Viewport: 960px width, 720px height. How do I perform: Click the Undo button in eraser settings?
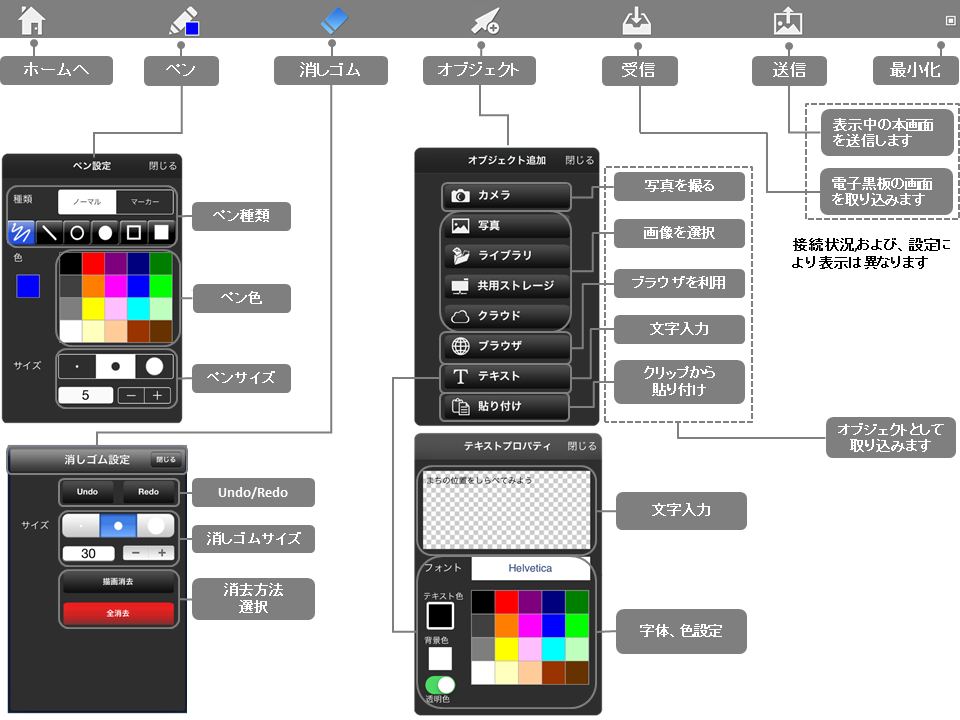[x=88, y=492]
